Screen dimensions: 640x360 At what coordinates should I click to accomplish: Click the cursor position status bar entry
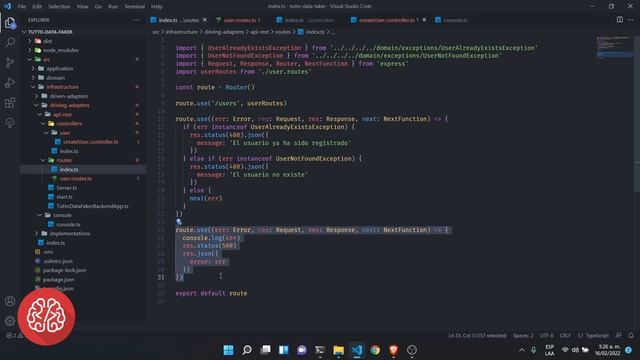point(477,336)
